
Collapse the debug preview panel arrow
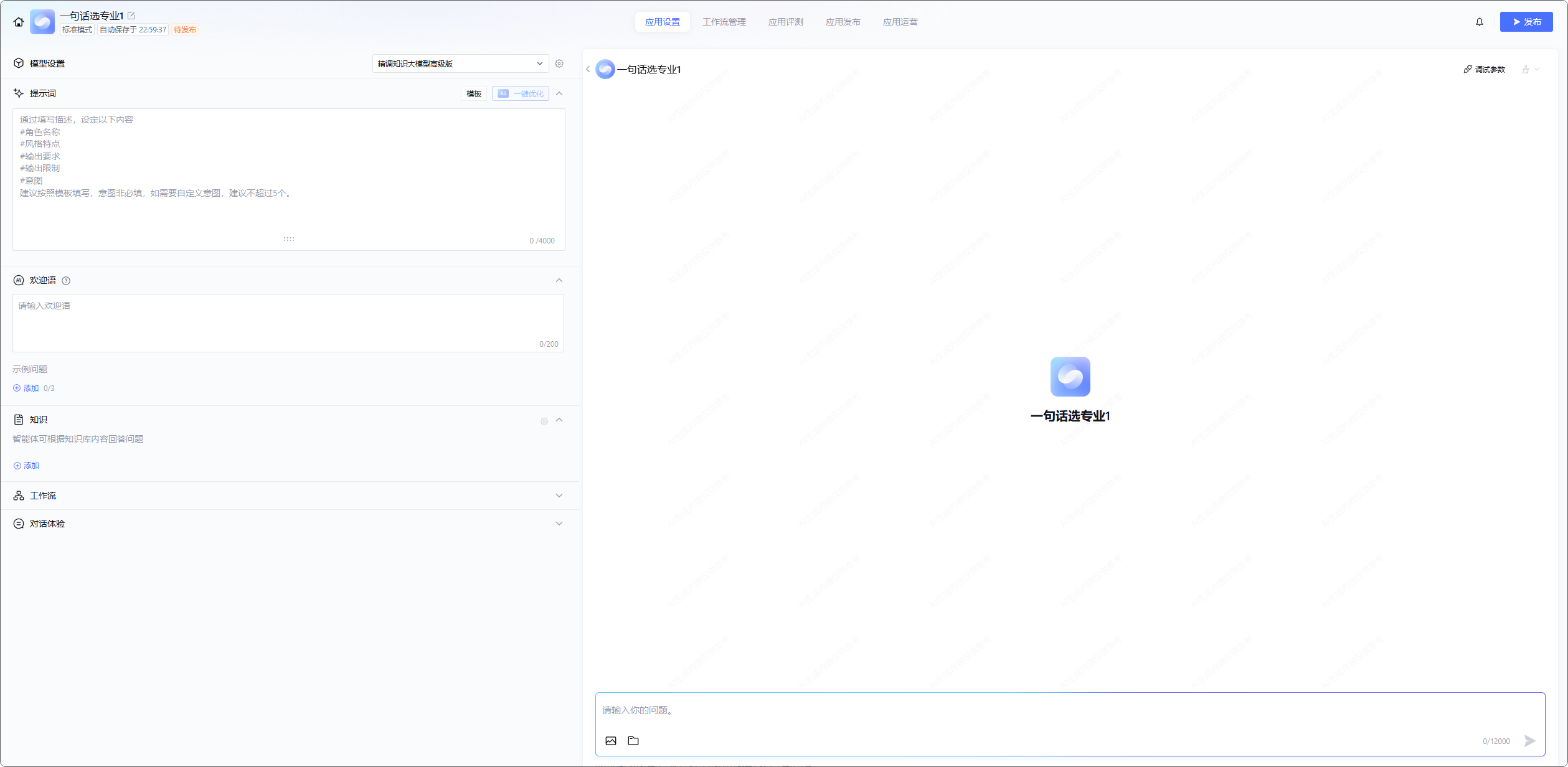point(588,69)
